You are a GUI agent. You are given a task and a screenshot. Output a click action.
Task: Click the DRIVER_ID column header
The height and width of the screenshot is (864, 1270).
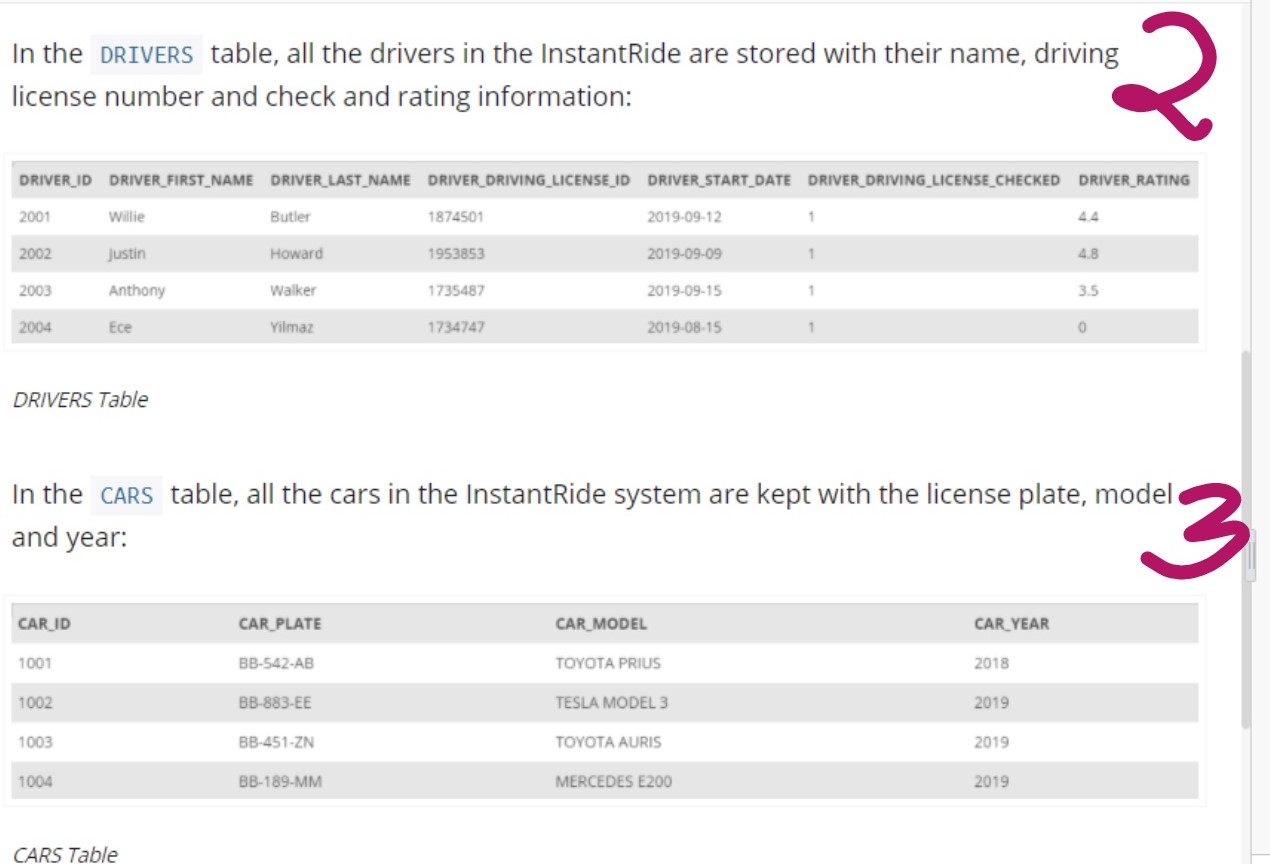[x=55, y=181]
